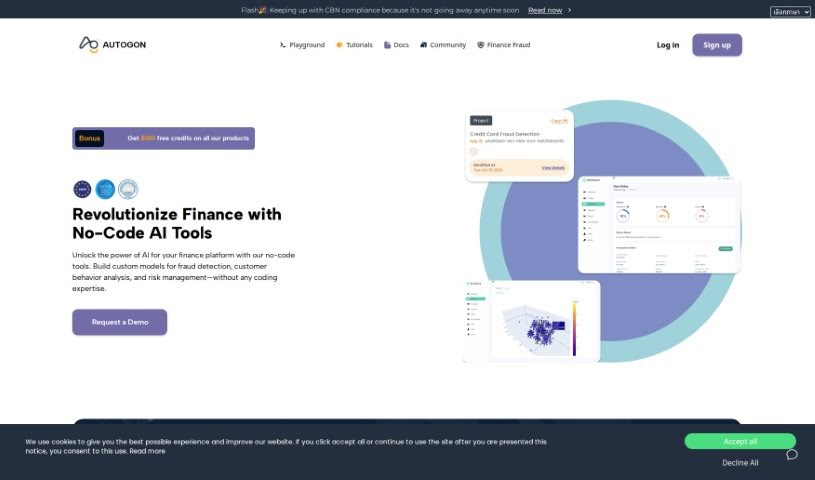The height and width of the screenshot is (480, 815).
Task: Open the Tutorials menu item
Action: point(354,45)
